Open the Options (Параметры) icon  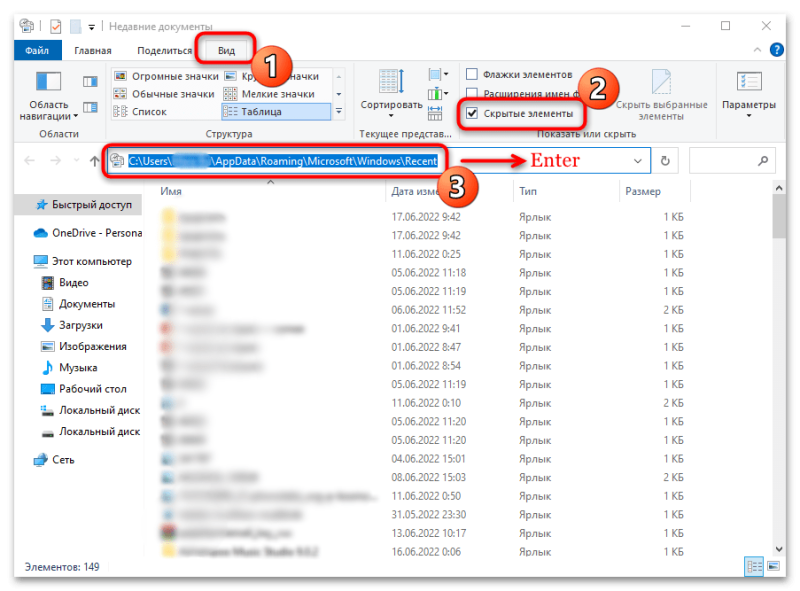pos(748,94)
